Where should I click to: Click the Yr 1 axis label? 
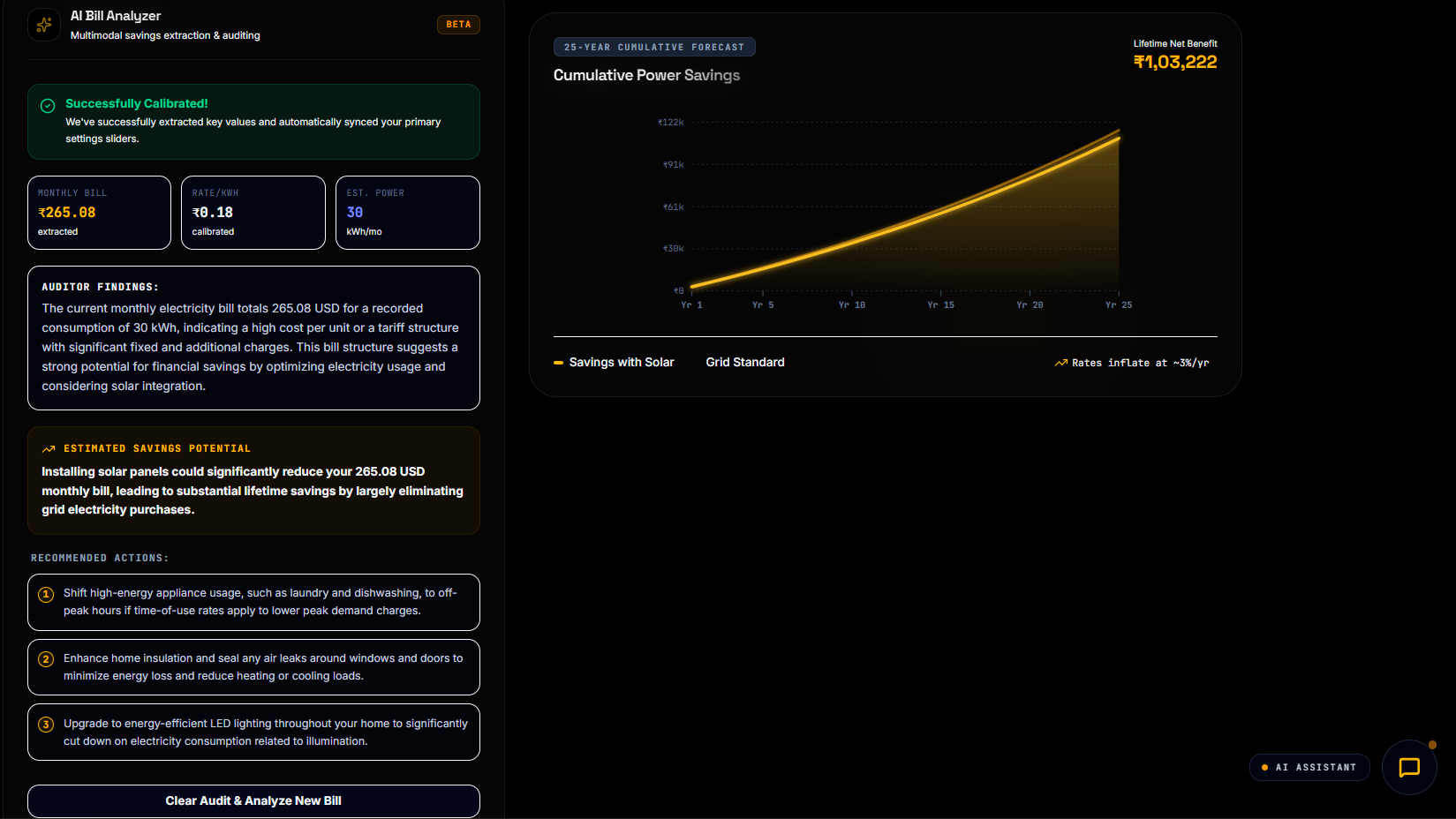point(691,305)
